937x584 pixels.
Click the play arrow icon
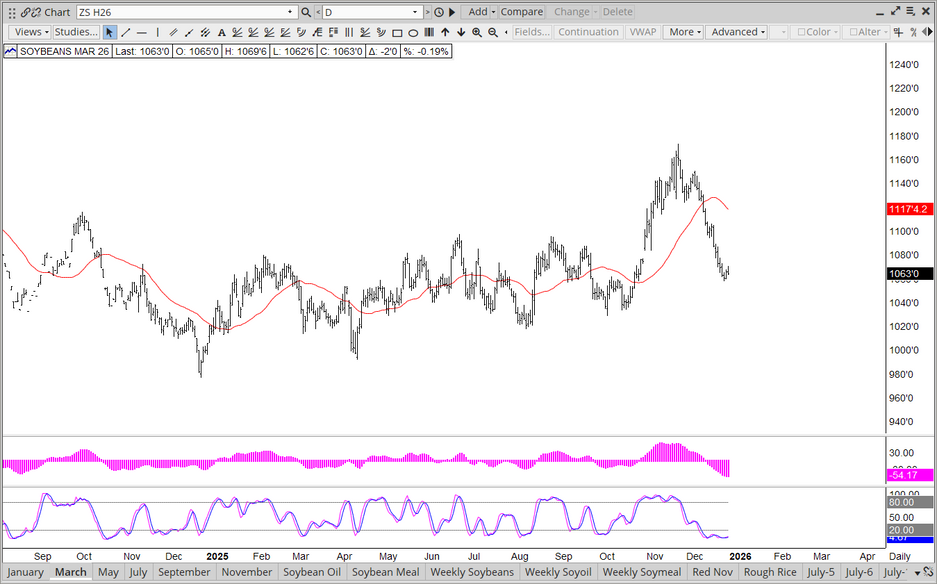[452, 12]
